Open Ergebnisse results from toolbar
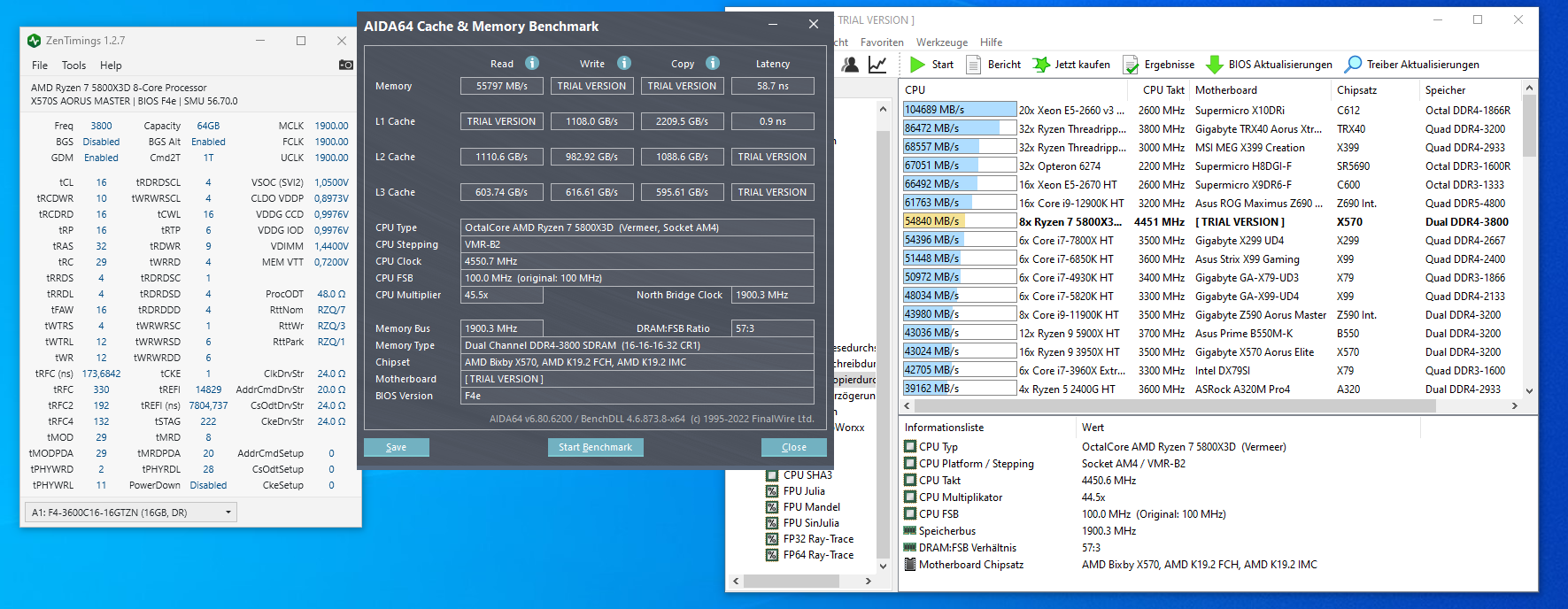The height and width of the screenshot is (609, 1568). click(x=1158, y=65)
